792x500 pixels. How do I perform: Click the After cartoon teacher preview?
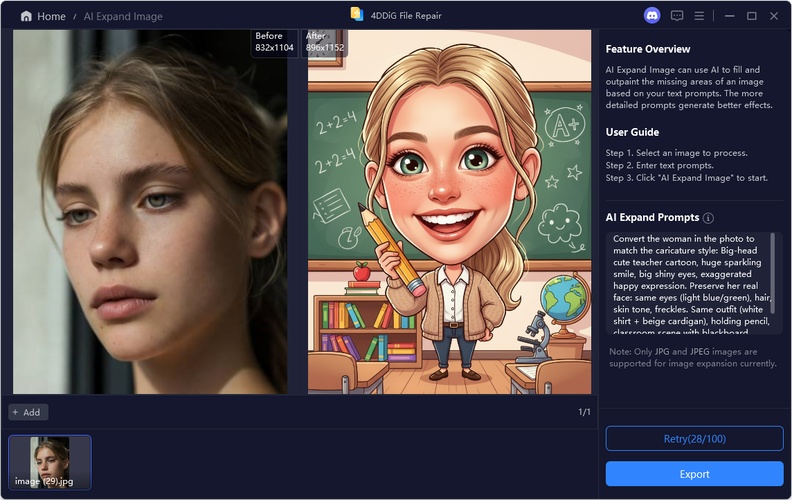tap(450, 212)
